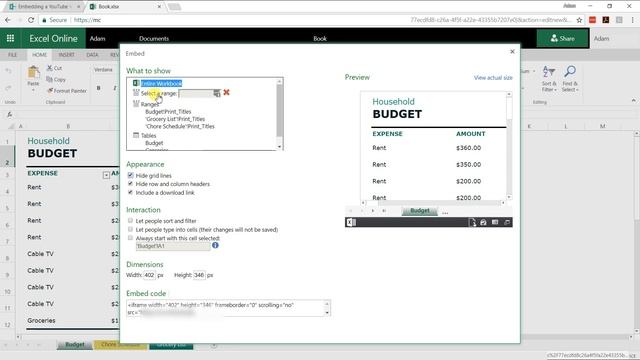Switch to the INSERT ribbon tab
640x360 pixels.
(x=66, y=55)
